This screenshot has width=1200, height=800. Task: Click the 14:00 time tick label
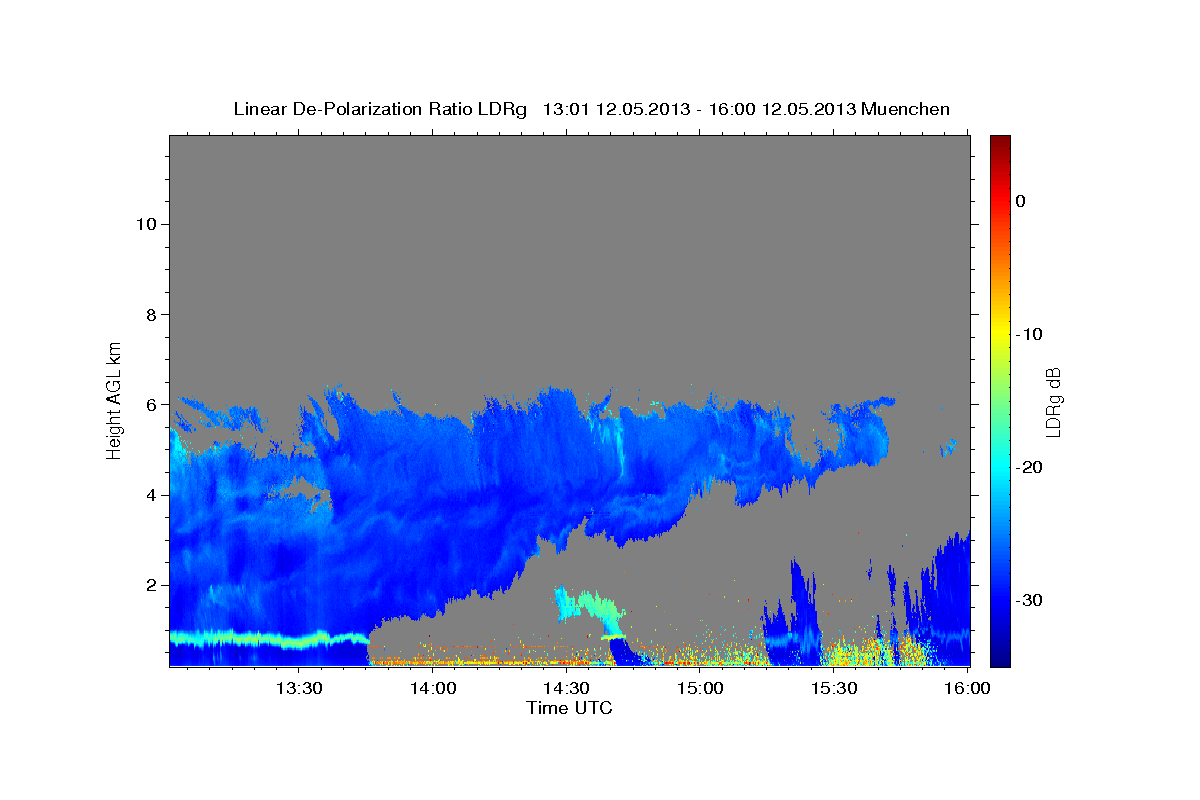click(434, 688)
